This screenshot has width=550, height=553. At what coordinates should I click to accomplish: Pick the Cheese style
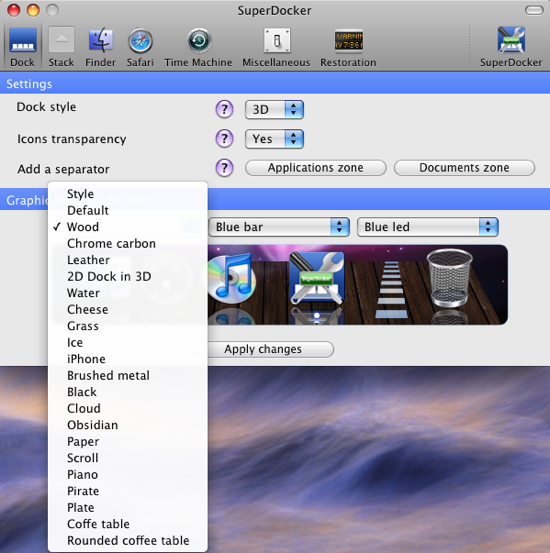(x=128, y=310)
